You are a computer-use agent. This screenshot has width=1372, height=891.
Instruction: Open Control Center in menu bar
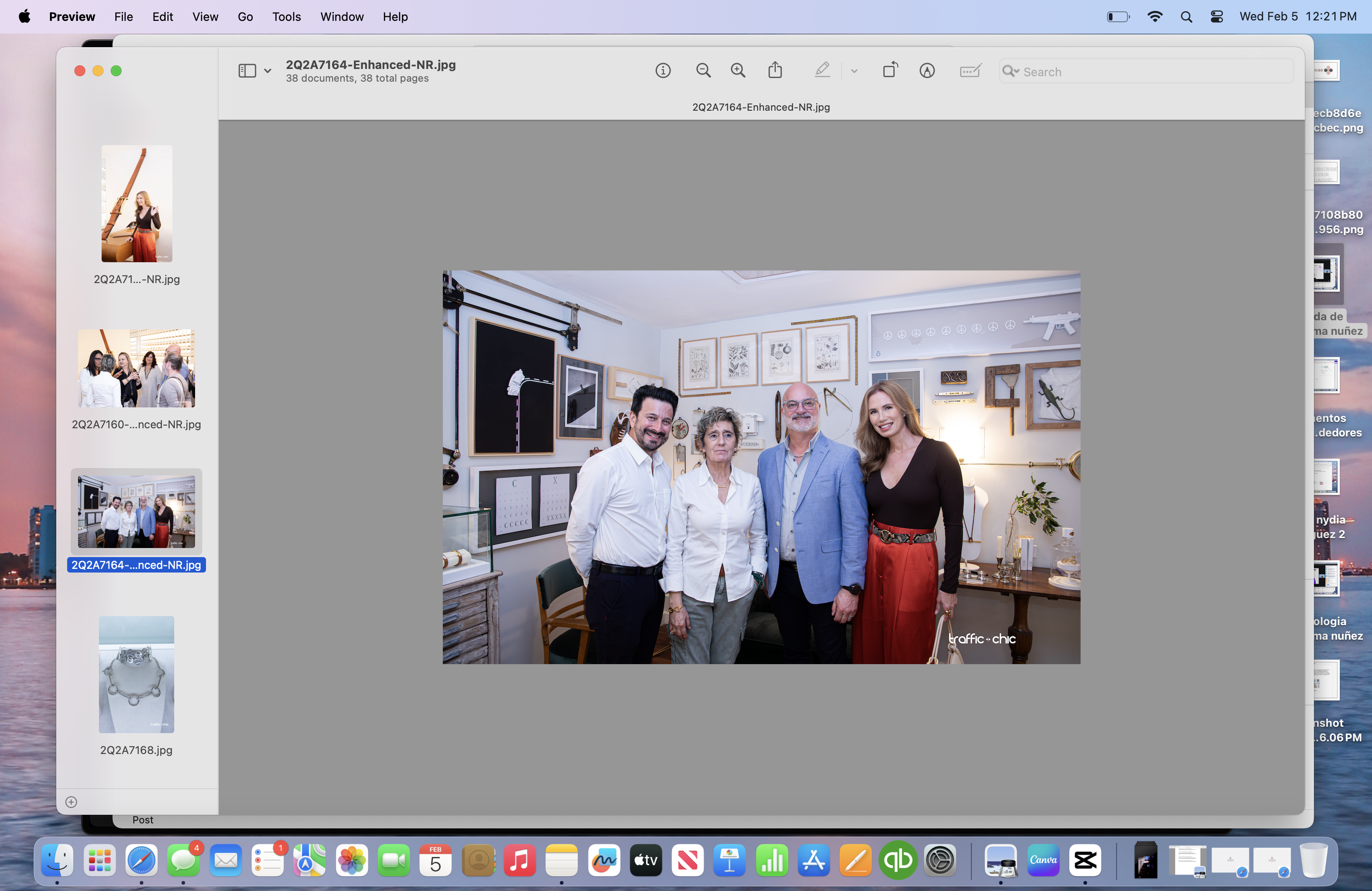(x=1216, y=17)
